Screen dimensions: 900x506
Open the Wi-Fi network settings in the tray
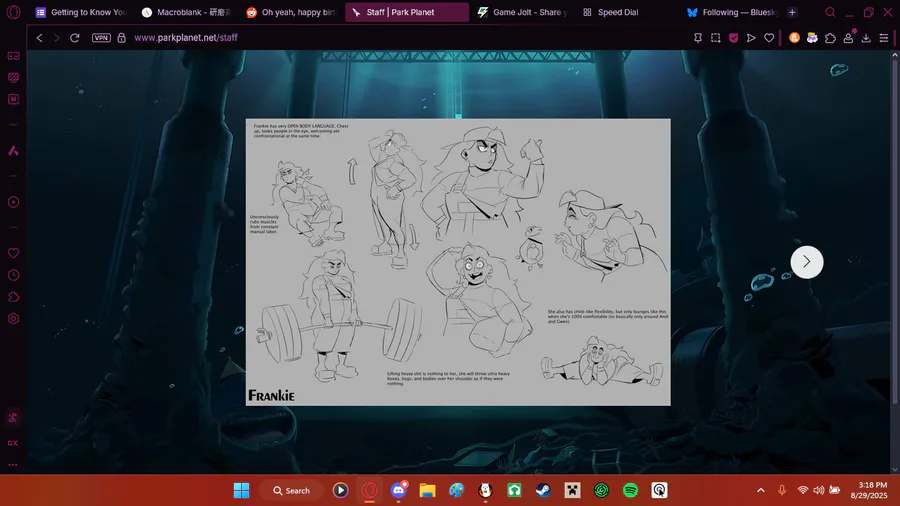pos(803,491)
